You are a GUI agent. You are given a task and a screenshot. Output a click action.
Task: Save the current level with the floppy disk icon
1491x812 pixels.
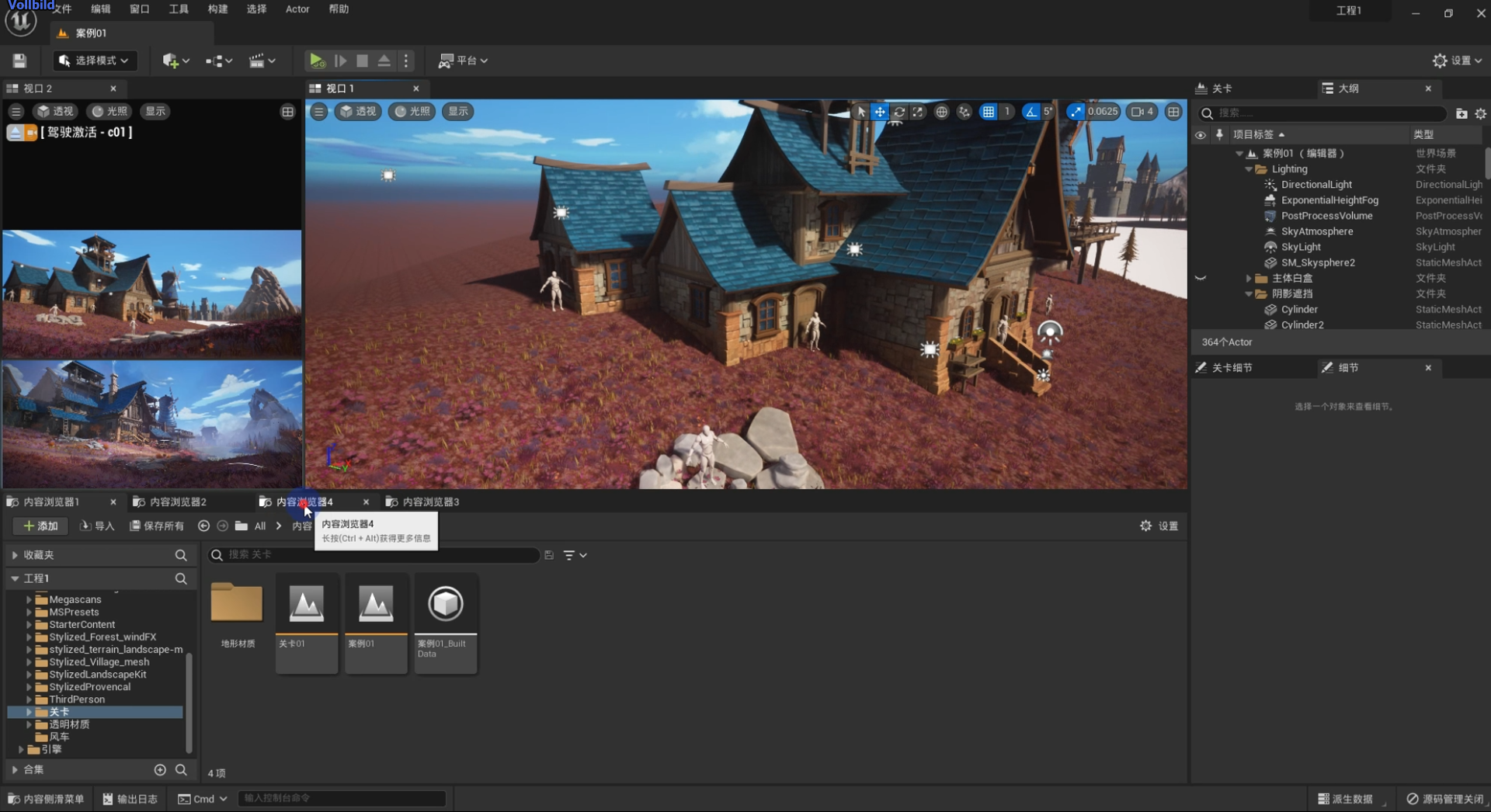click(x=20, y=61)
